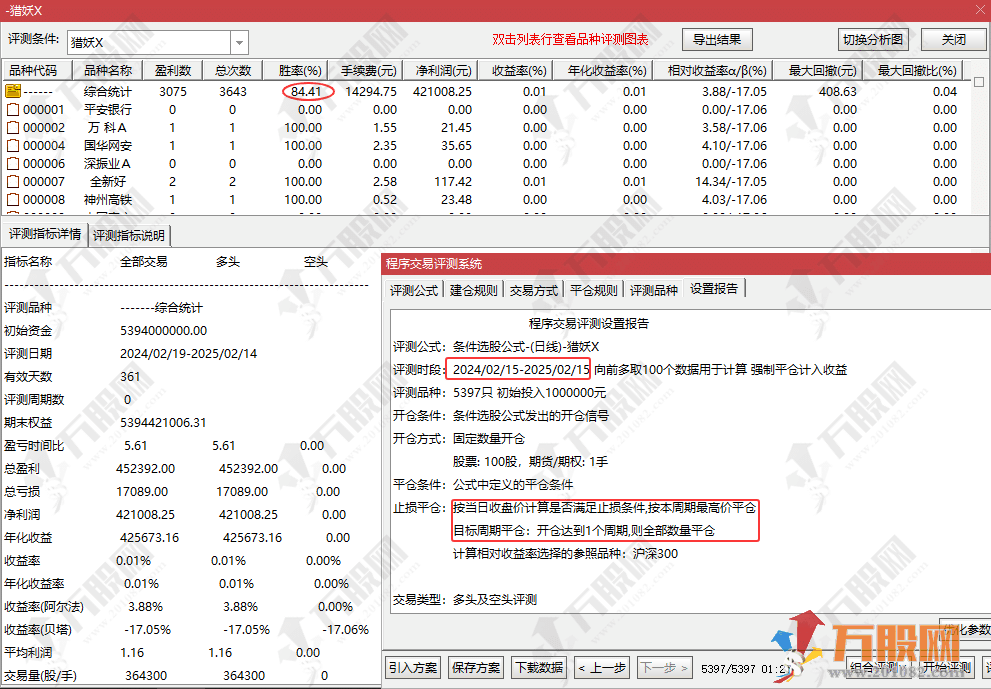Select the 平安银行 row
The height and width of the screenshot is (689, 991).
click(487, 109)
